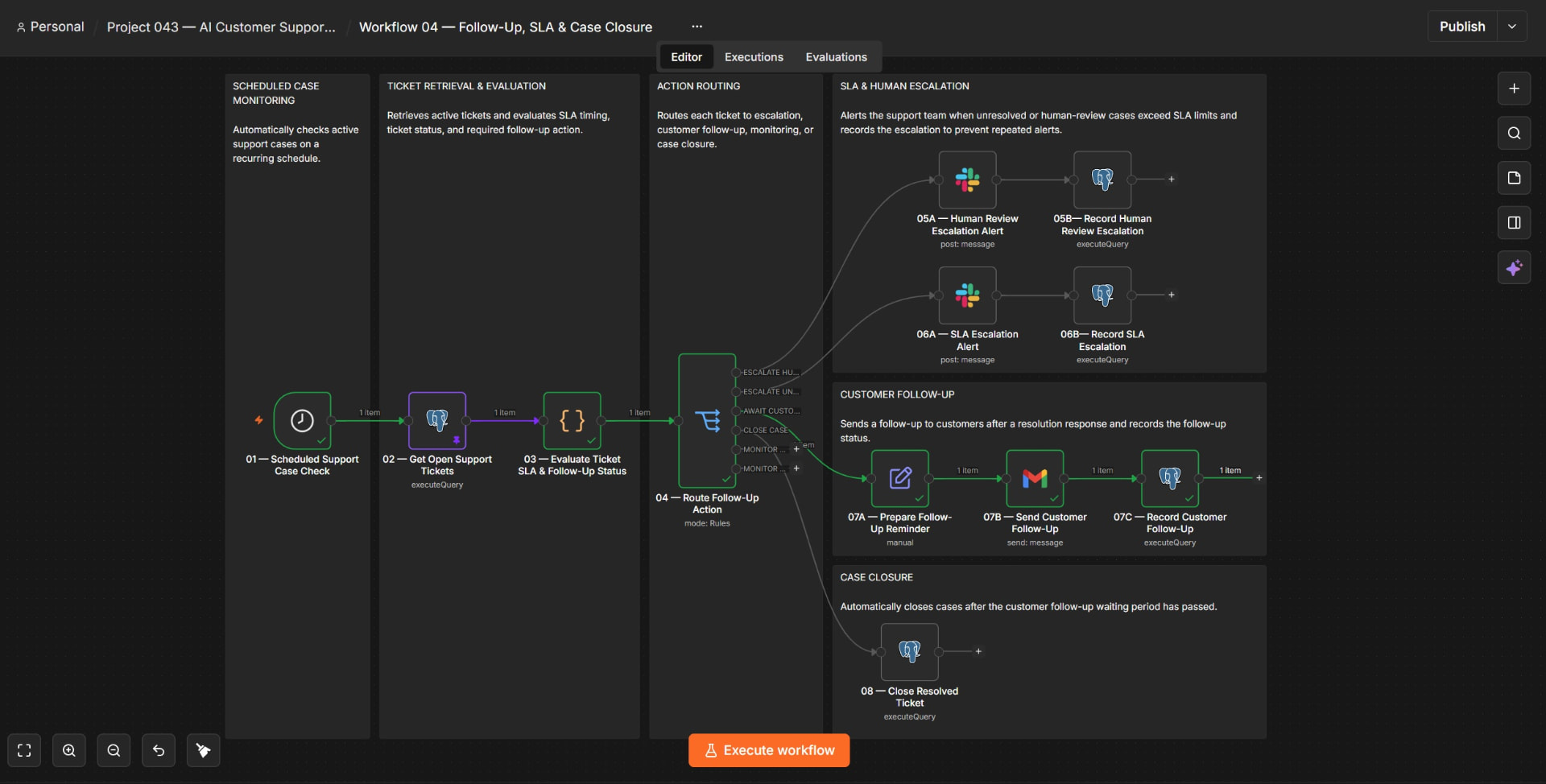Zoom in on the canvas

point(69,750)
